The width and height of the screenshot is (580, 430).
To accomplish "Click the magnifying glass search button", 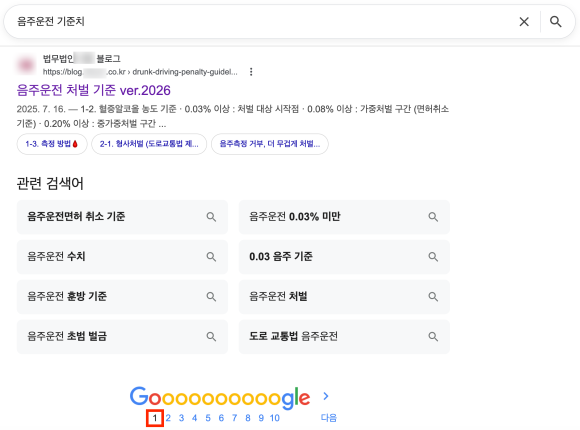I will click(556, 22).
